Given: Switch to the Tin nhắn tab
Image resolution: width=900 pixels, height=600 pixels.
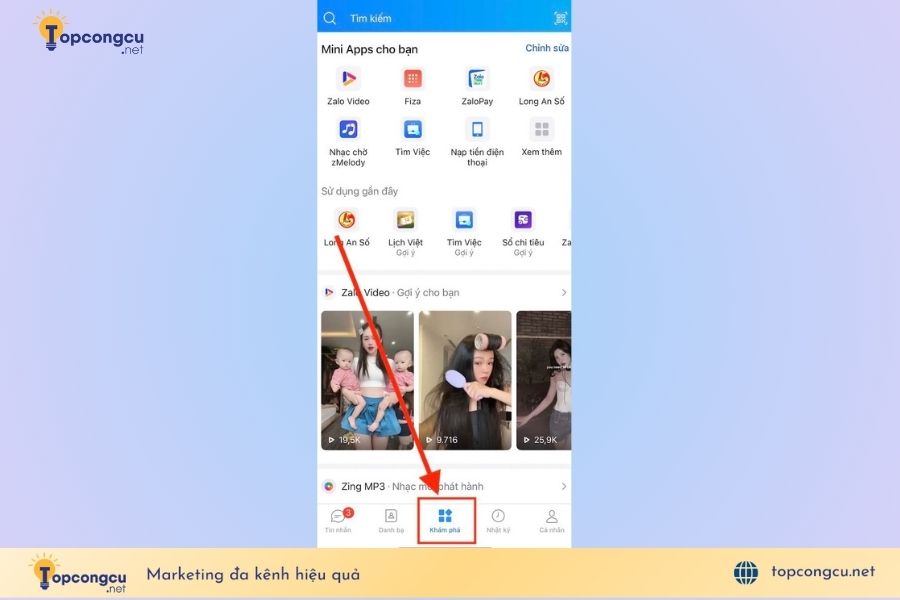Looking at the screenshot, I should pyautogui.click(x=338, y=520).
